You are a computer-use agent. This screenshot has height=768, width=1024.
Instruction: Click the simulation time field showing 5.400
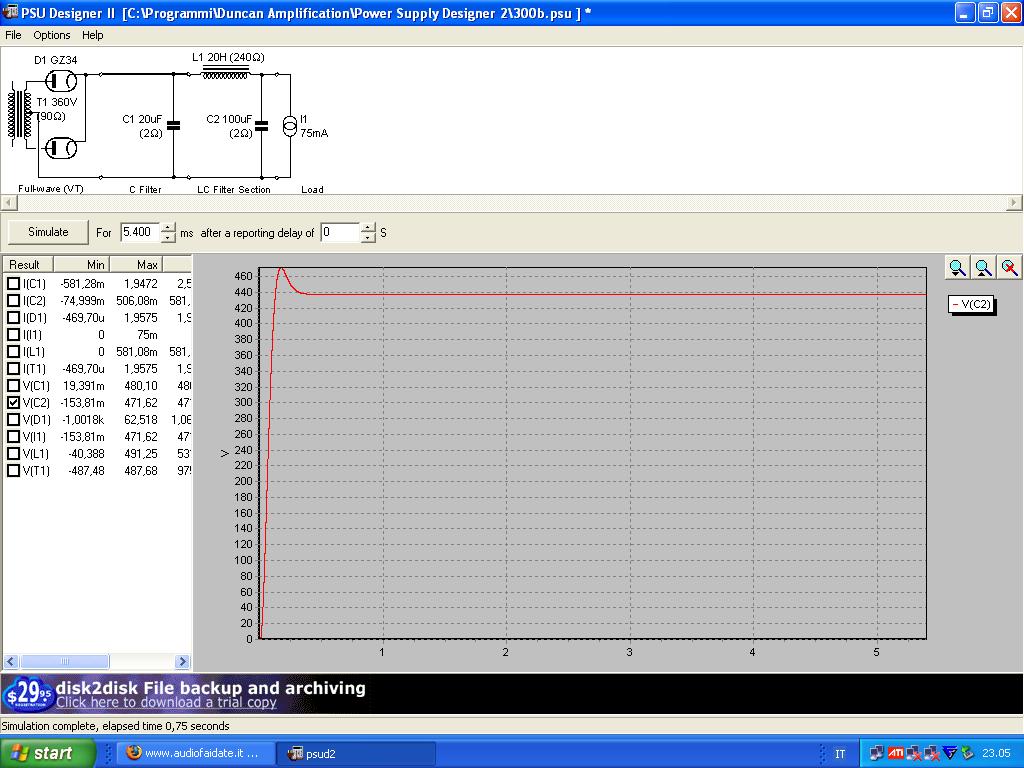coord(140,232)
